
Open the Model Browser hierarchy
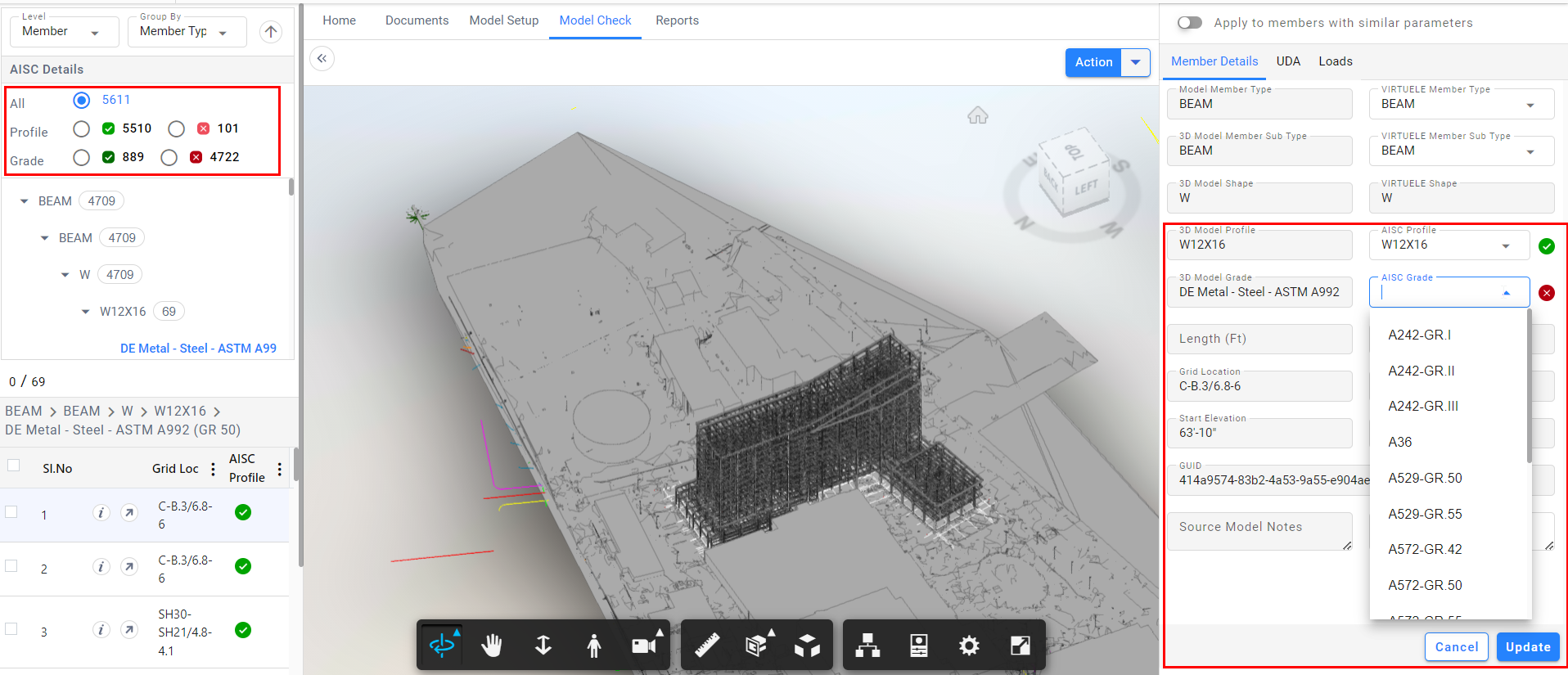click(867, 646)
